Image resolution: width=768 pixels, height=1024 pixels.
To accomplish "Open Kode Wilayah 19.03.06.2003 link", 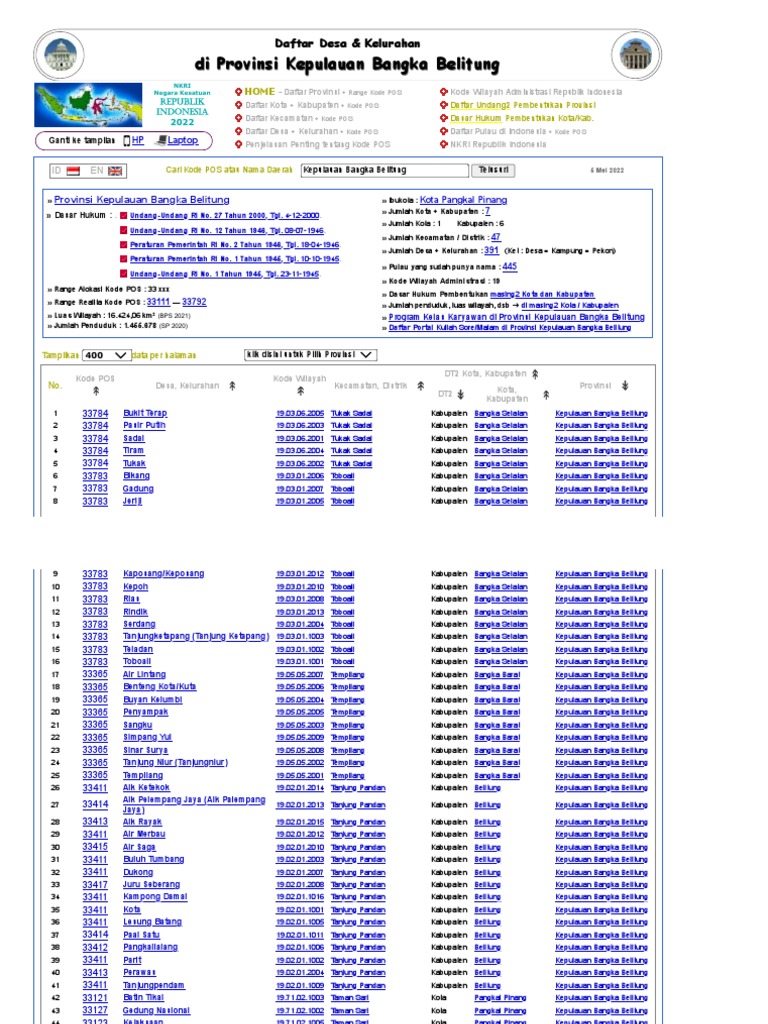I will point(300,426).
